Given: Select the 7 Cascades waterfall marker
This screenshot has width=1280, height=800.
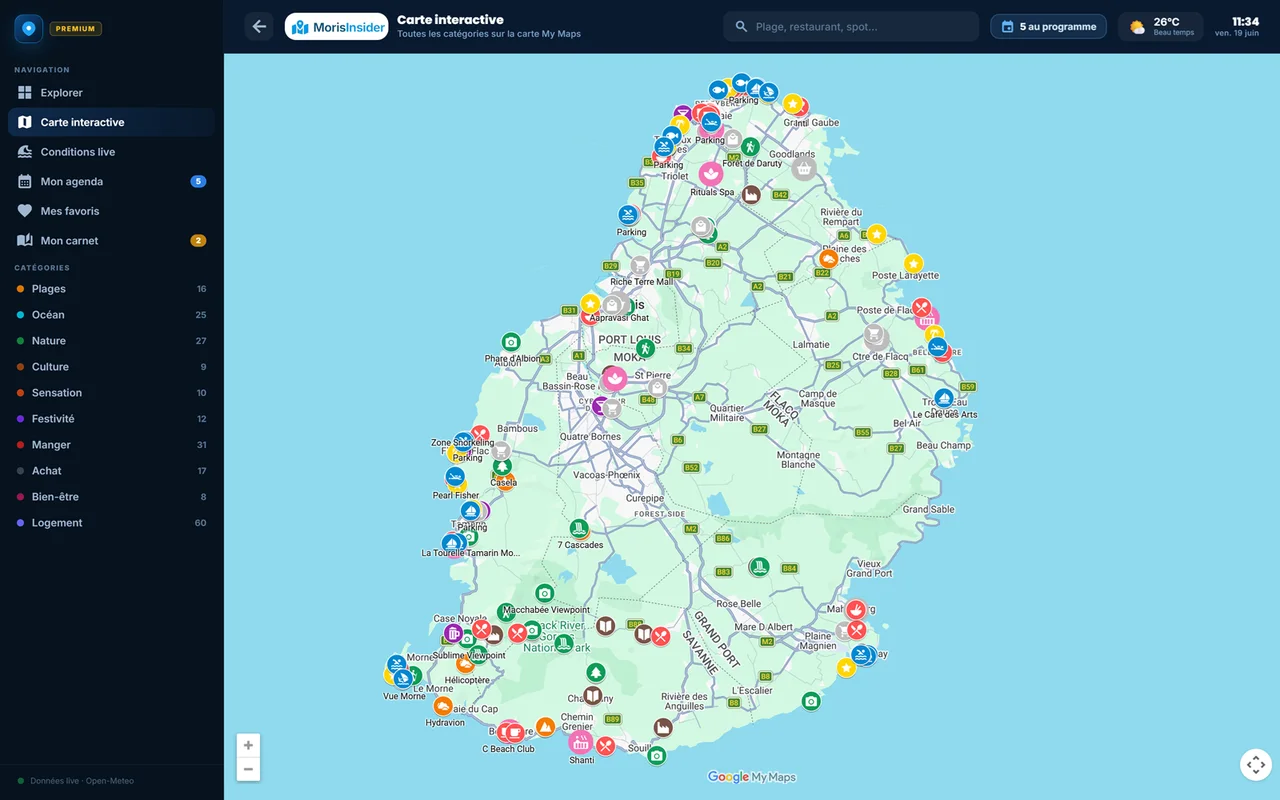Looking at the screenshot, I should click(578, 528).
